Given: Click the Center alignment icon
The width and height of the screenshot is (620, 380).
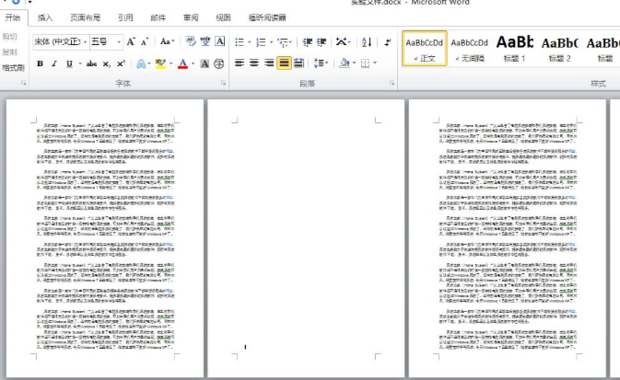Looking at the screenshot, I should pyautogui.click(x=254, y=63).
